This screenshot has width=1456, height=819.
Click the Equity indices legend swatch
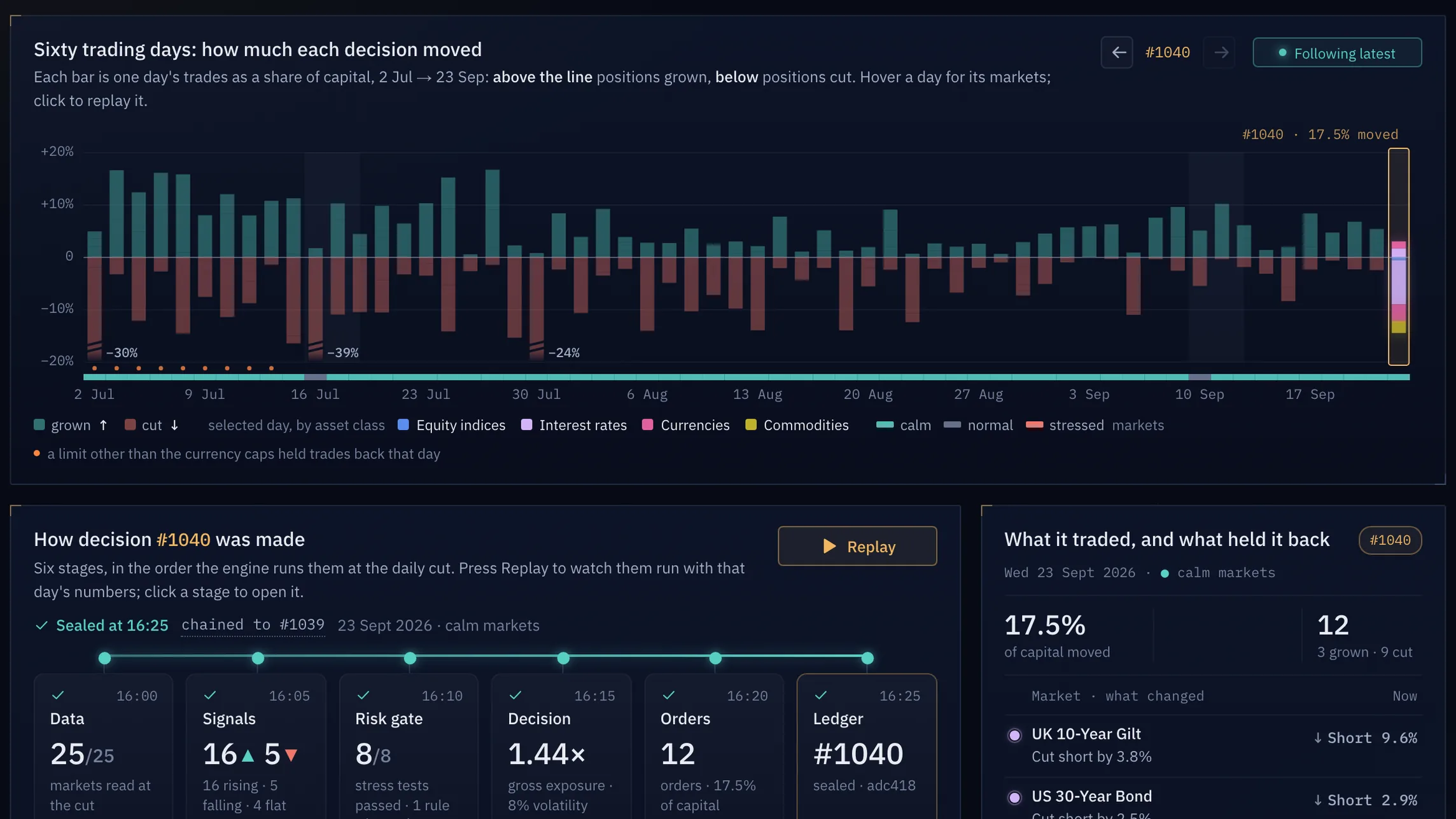(403, 425)
